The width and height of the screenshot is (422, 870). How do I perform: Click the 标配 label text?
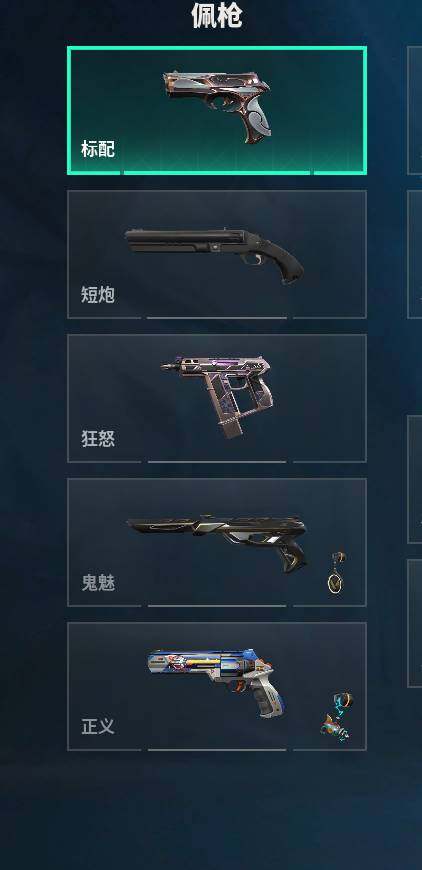click(98, 149)
